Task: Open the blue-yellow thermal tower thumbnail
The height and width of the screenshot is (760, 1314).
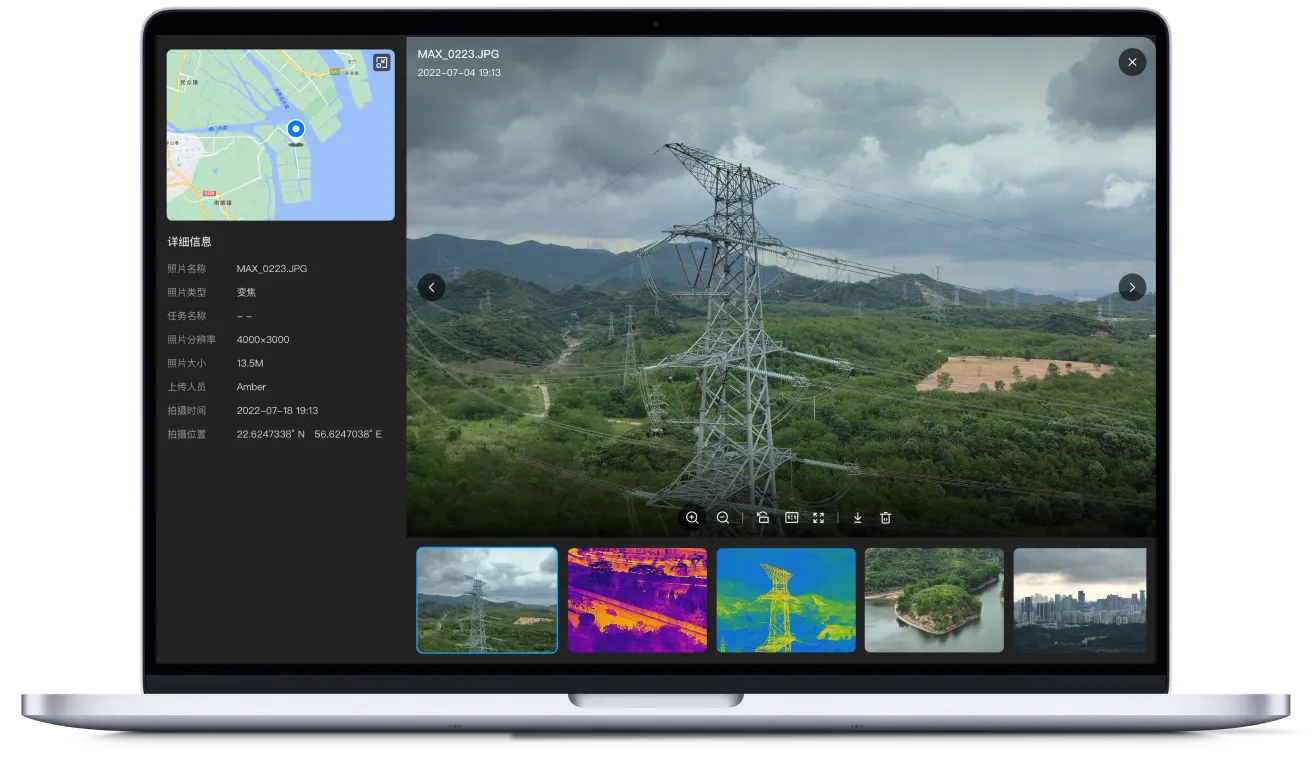Action: click(x=786, y=600)
